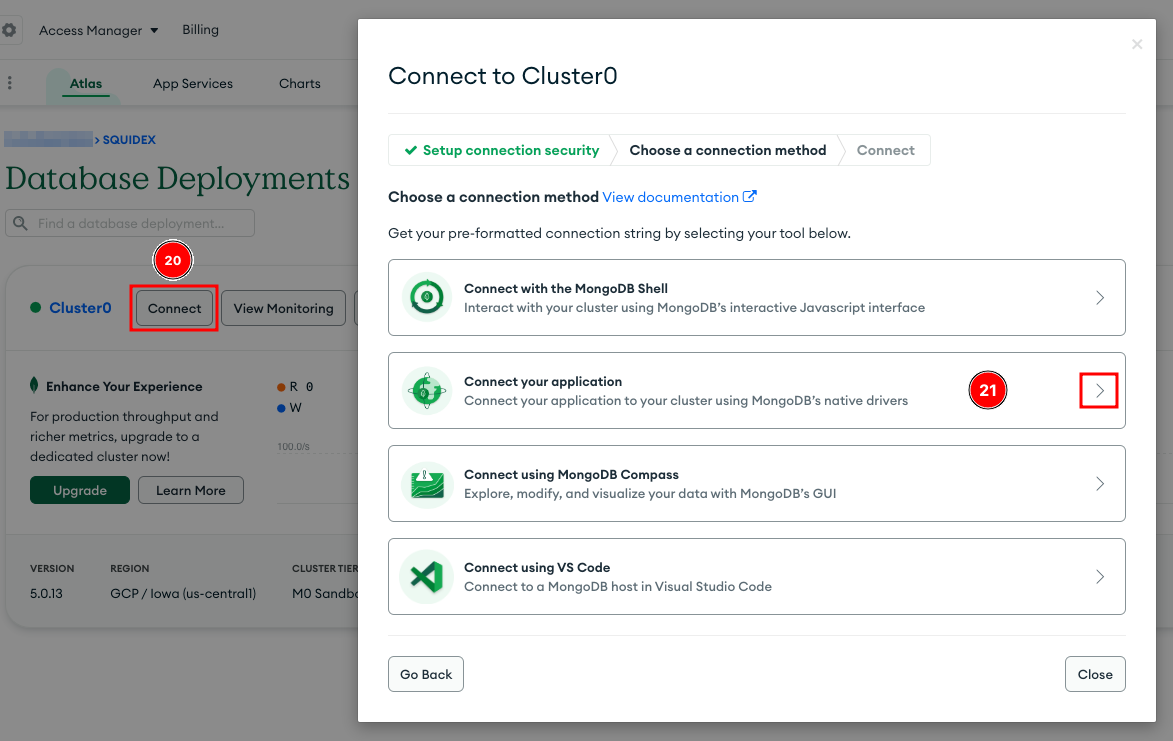Click the Connect your application globe icon
Screen dimensions: 1173x741
(427, 390)
